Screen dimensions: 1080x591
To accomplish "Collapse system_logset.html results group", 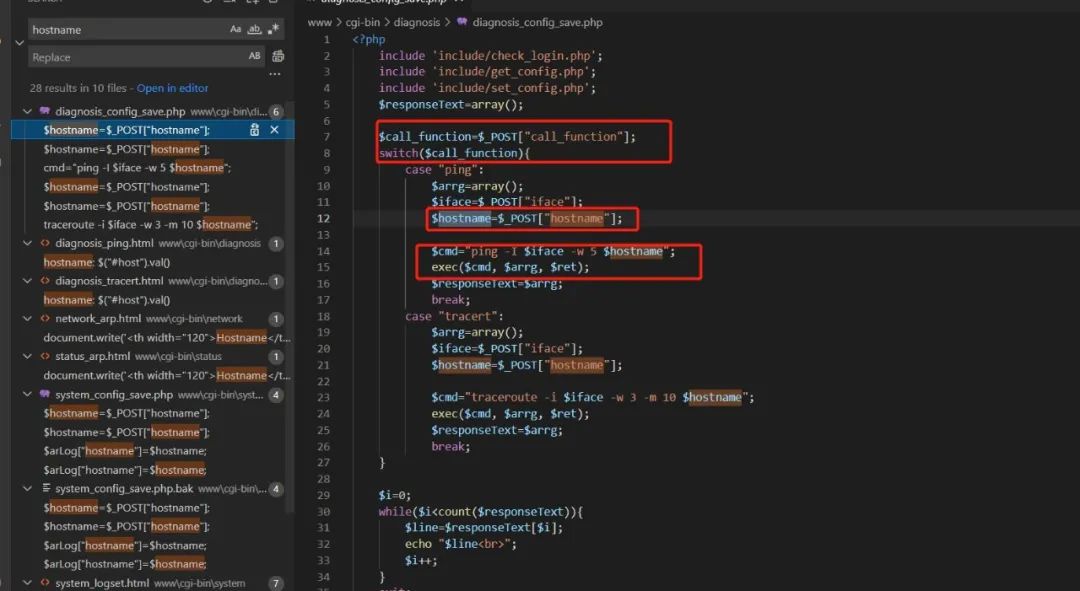I will (28, 583).
